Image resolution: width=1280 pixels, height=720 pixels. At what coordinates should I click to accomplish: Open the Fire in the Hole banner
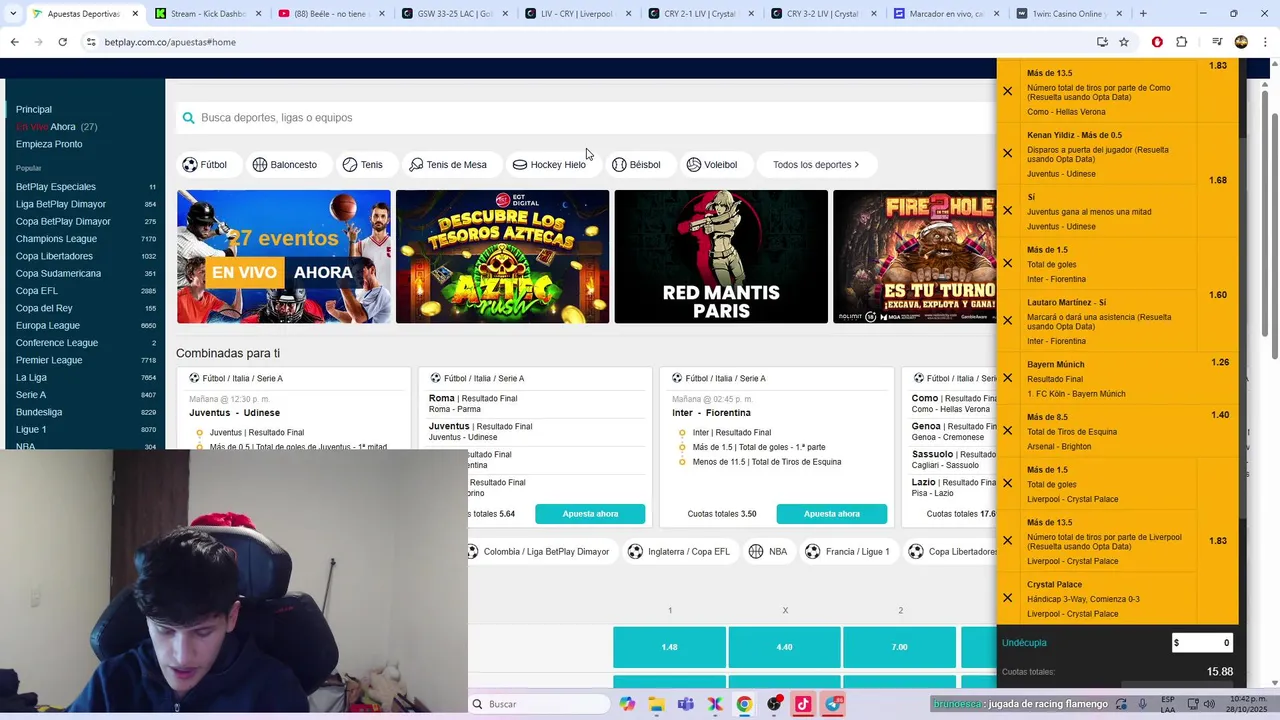pos(915,257)
